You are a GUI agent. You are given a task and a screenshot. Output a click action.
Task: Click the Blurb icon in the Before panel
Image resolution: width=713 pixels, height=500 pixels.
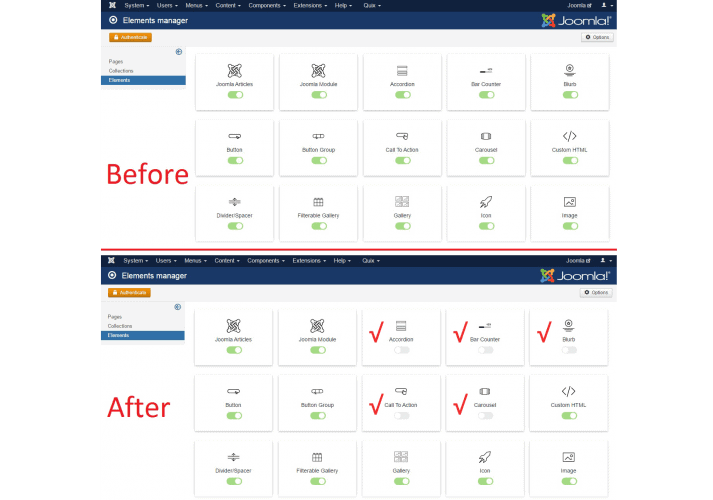tap(569, 70)
